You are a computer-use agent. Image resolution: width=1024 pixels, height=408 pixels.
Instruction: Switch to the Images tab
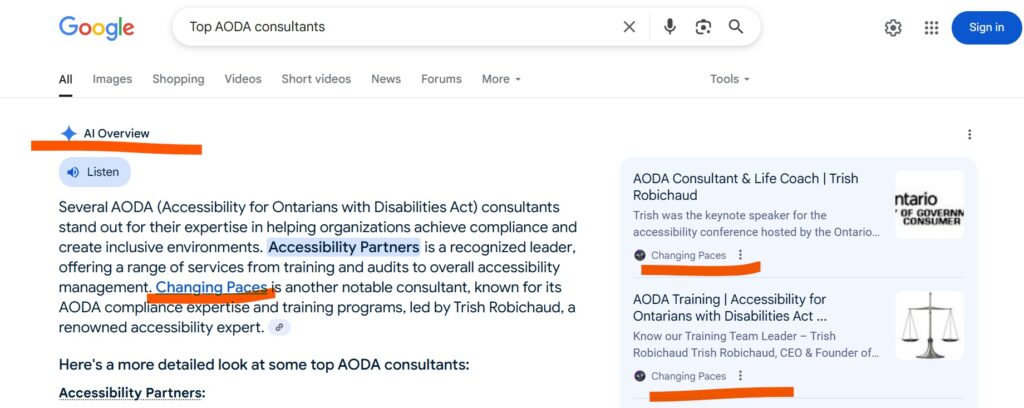point(112,79)
